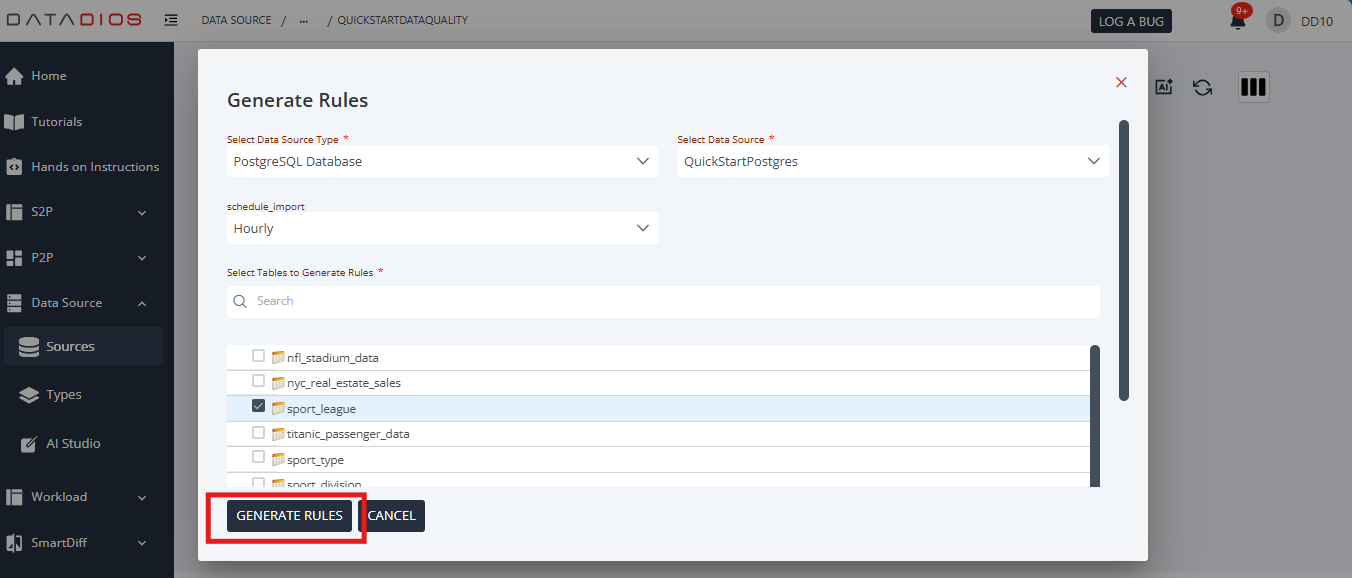This screenshot has width=1352, height=578.
Task: Tick the titanic_passenger_data checkbox
Action: (259, 433)
